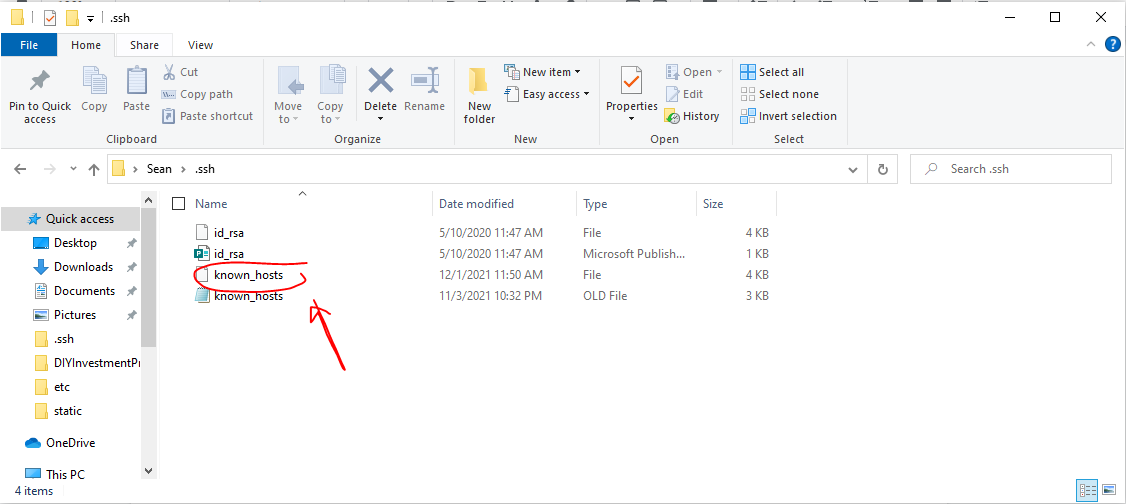Image resolution: width=1126 pixels, height=504 pixels.
Task: Open the static folder in sidebar
Action: coord(68,411)
